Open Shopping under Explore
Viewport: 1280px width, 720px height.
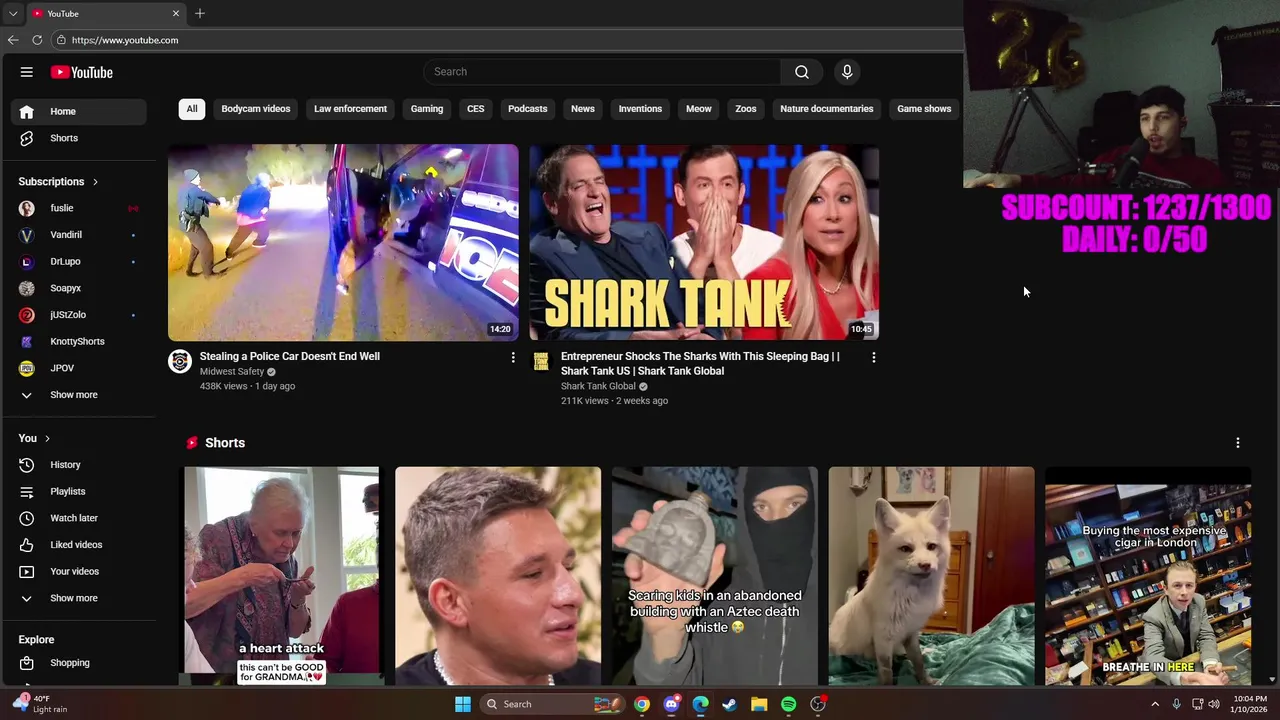pos(79,663)
